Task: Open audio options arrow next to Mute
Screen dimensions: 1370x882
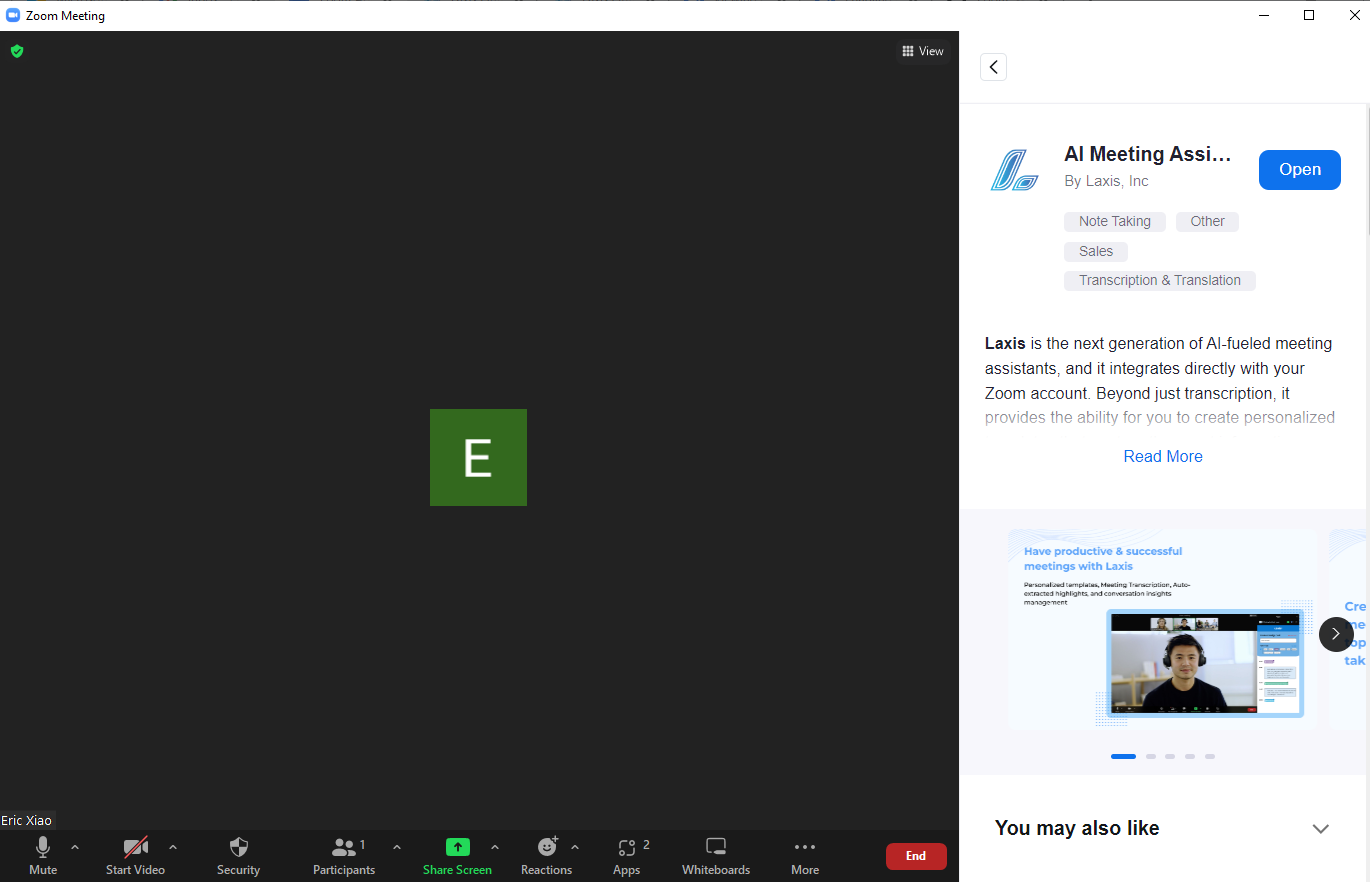Action: (x=75, y=847)
